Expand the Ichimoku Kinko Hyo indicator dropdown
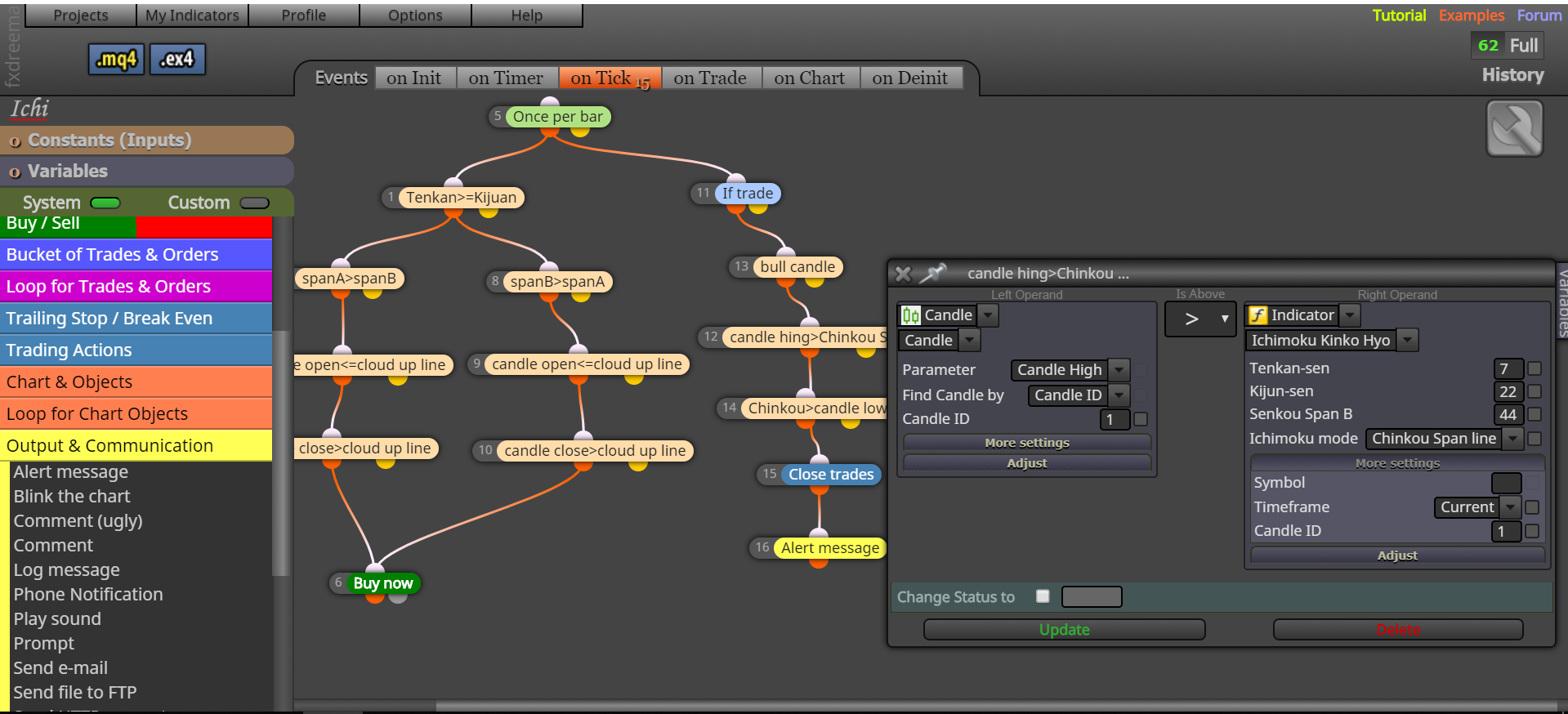1568x714 pixels. pos(1332,341)
